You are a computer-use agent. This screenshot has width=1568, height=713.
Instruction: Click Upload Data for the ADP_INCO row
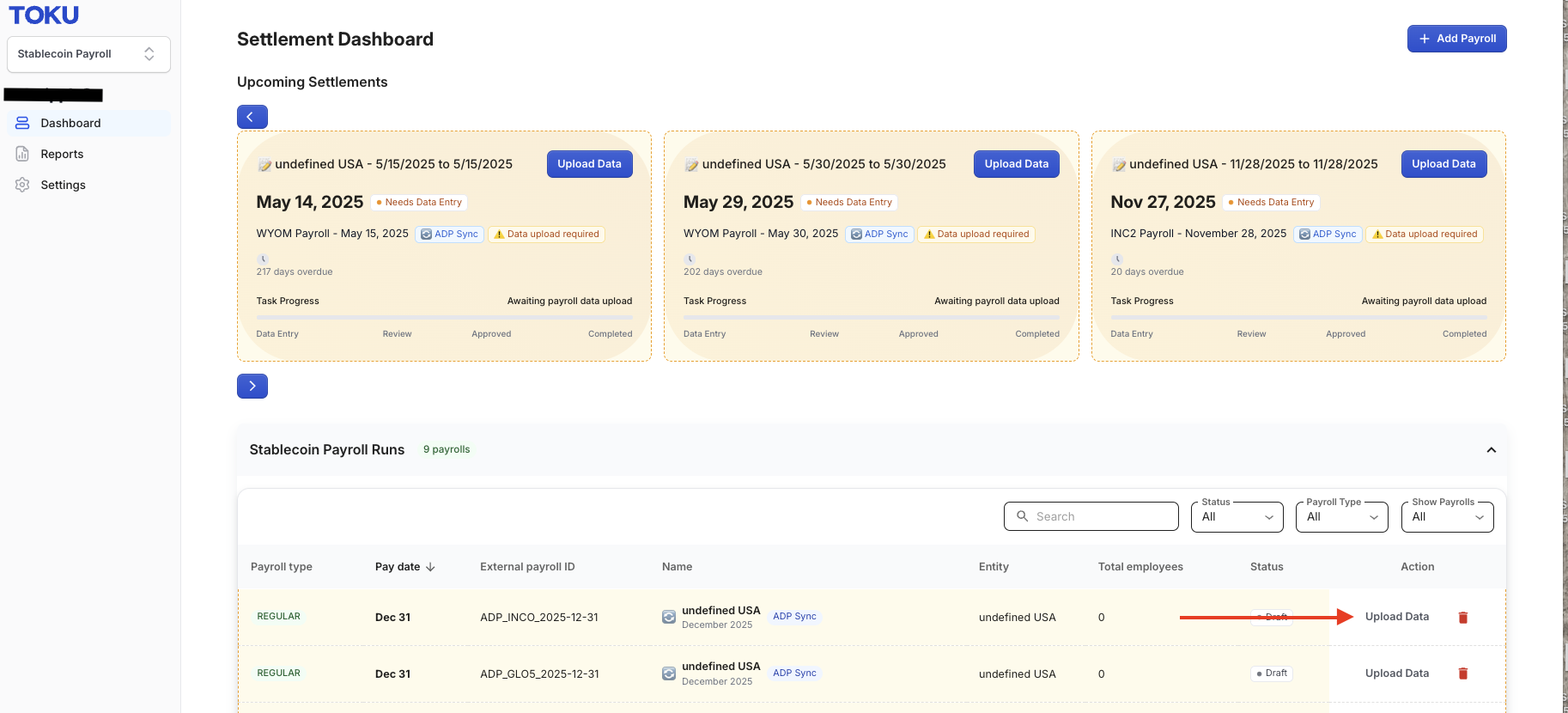1397,617
